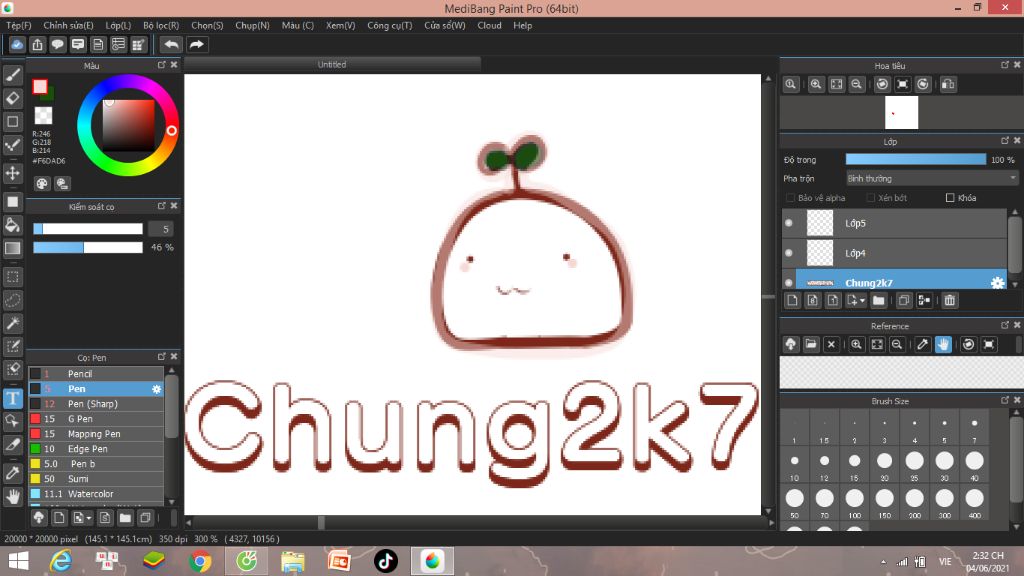This screenshot has width=1024, height=576.
Task: Click the cloud save toolbar icon
Action: point(17,44)
